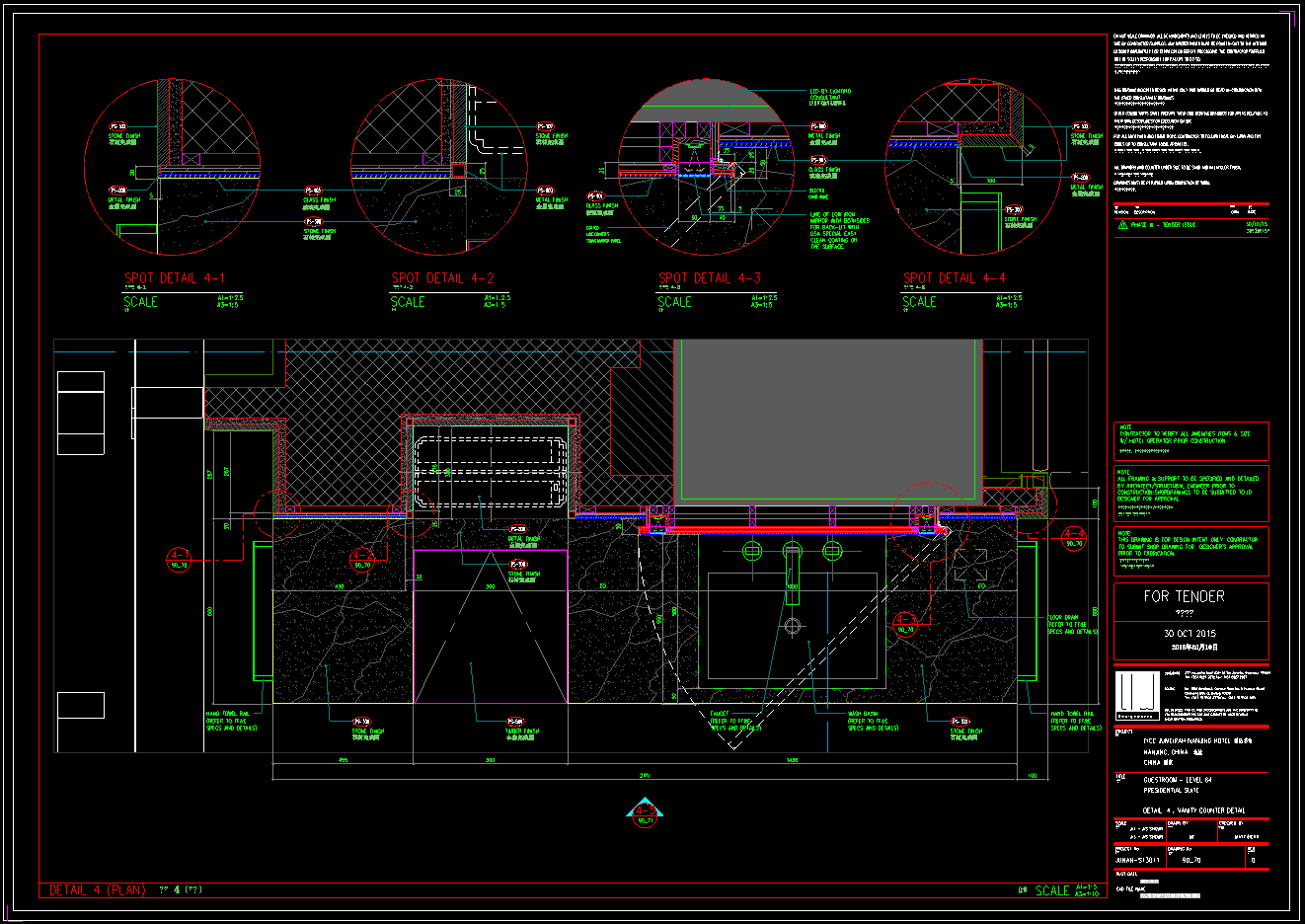
Task: Click SCALE label under Spot Detail 4-1
Action: [x=140, y=302]
